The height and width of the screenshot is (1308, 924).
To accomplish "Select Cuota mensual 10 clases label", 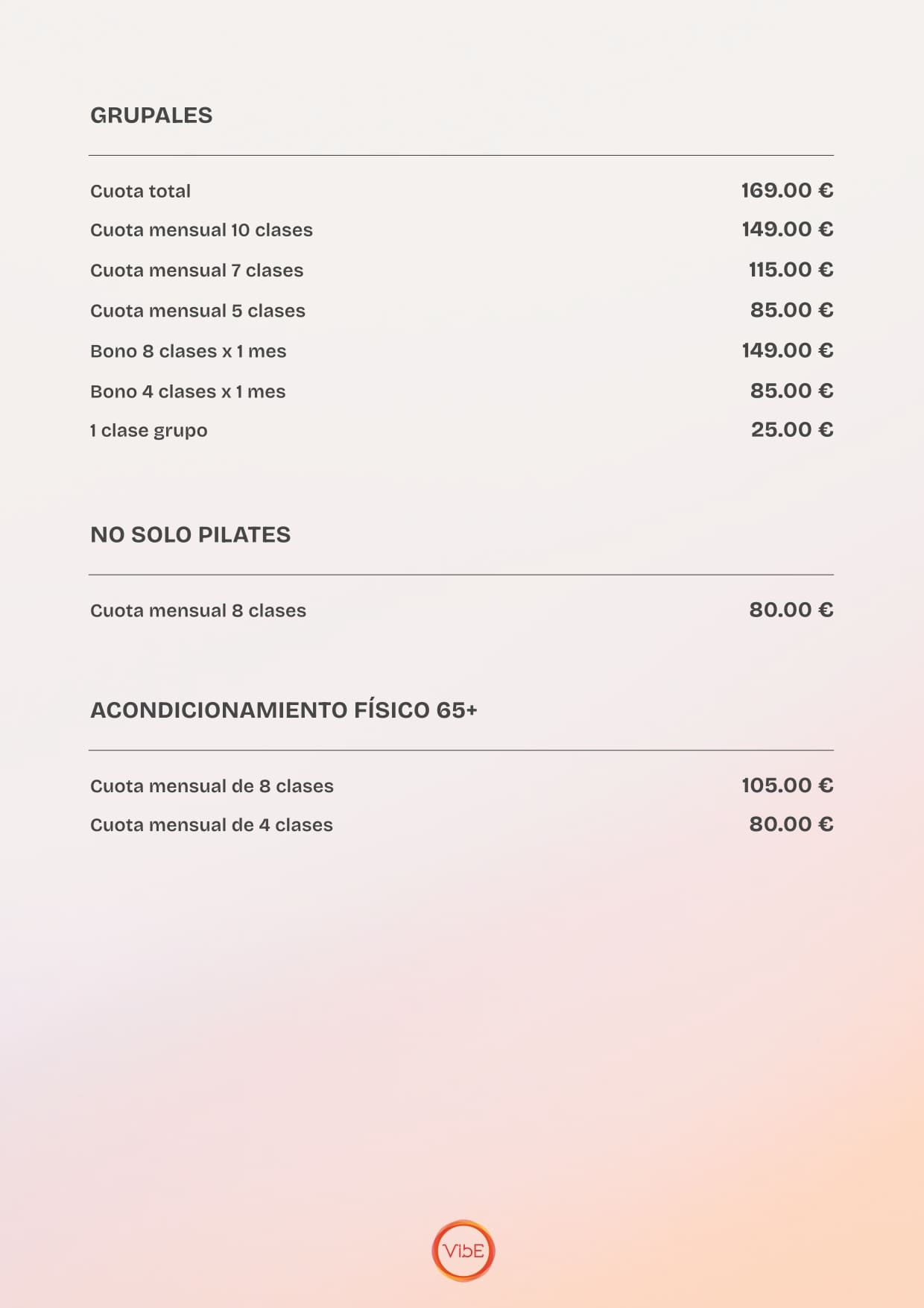I will pos(201,230).
